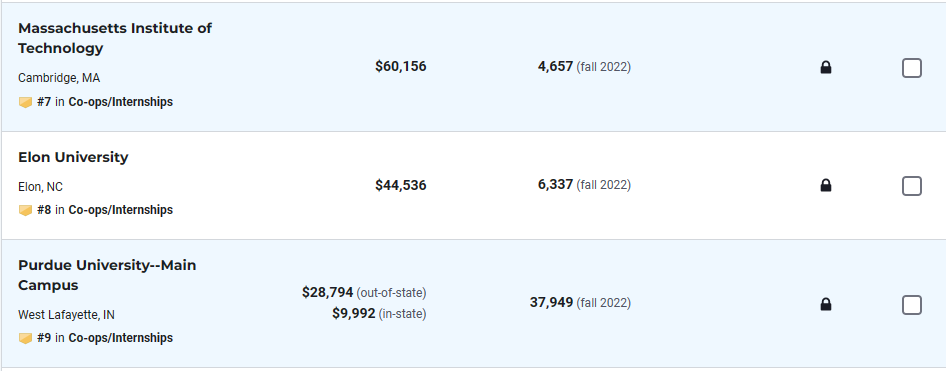Click the lock icon in Purdue row
946x371 pixels.
pyautogui.click(x=826, y=305)
